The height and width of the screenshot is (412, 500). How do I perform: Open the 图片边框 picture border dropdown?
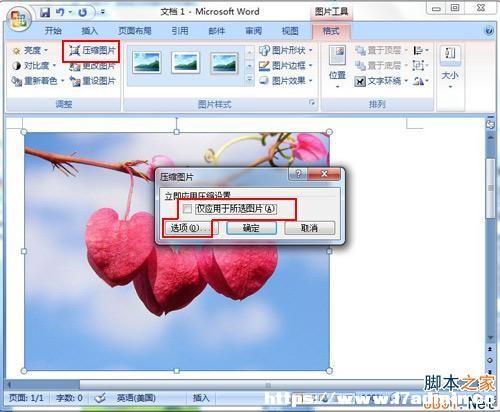(x=286, y=65)
